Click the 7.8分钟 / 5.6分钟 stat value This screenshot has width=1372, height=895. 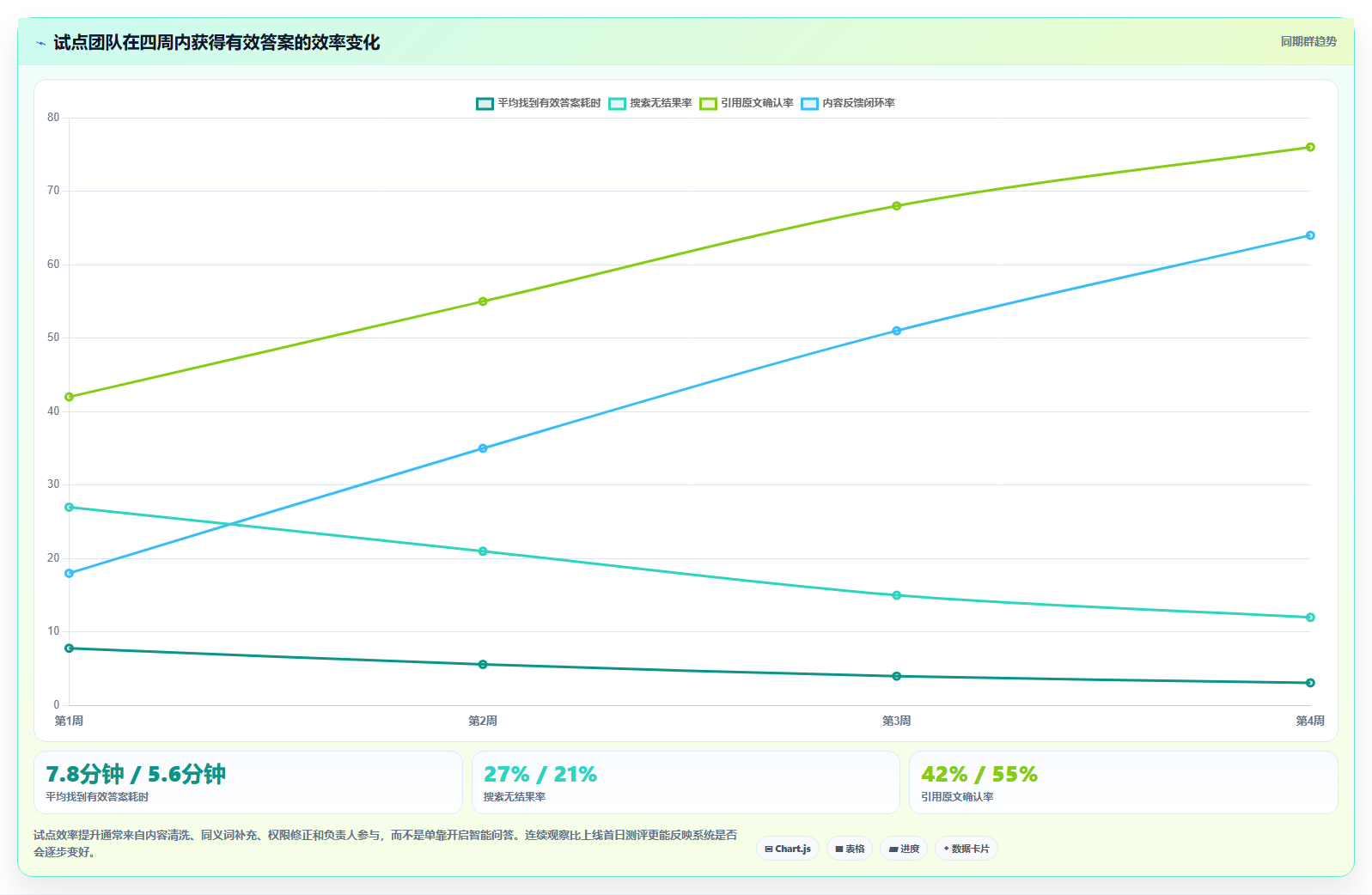tap(136, 775)
